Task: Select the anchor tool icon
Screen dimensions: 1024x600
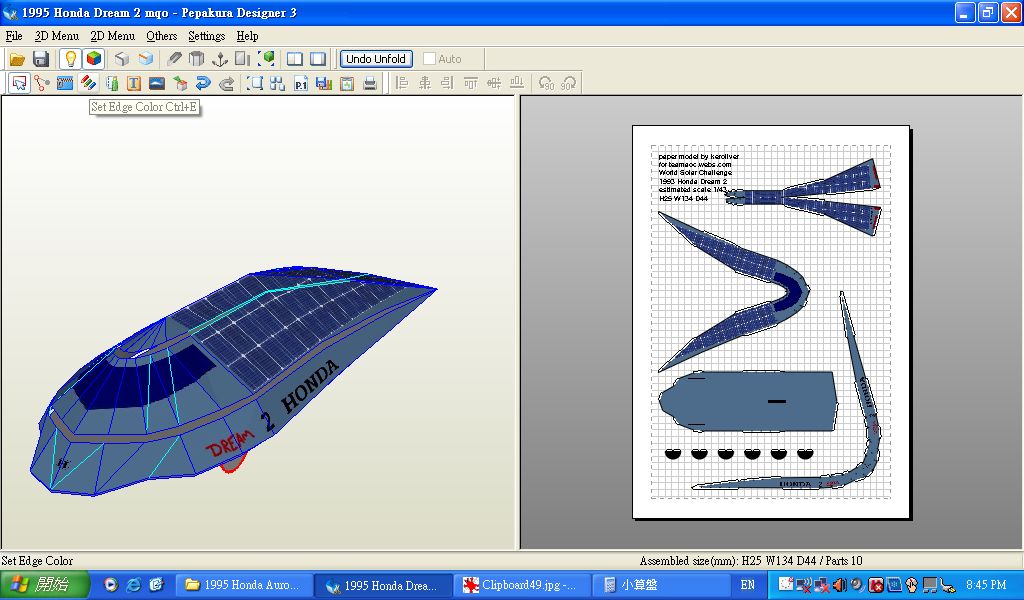Action: 220,59
